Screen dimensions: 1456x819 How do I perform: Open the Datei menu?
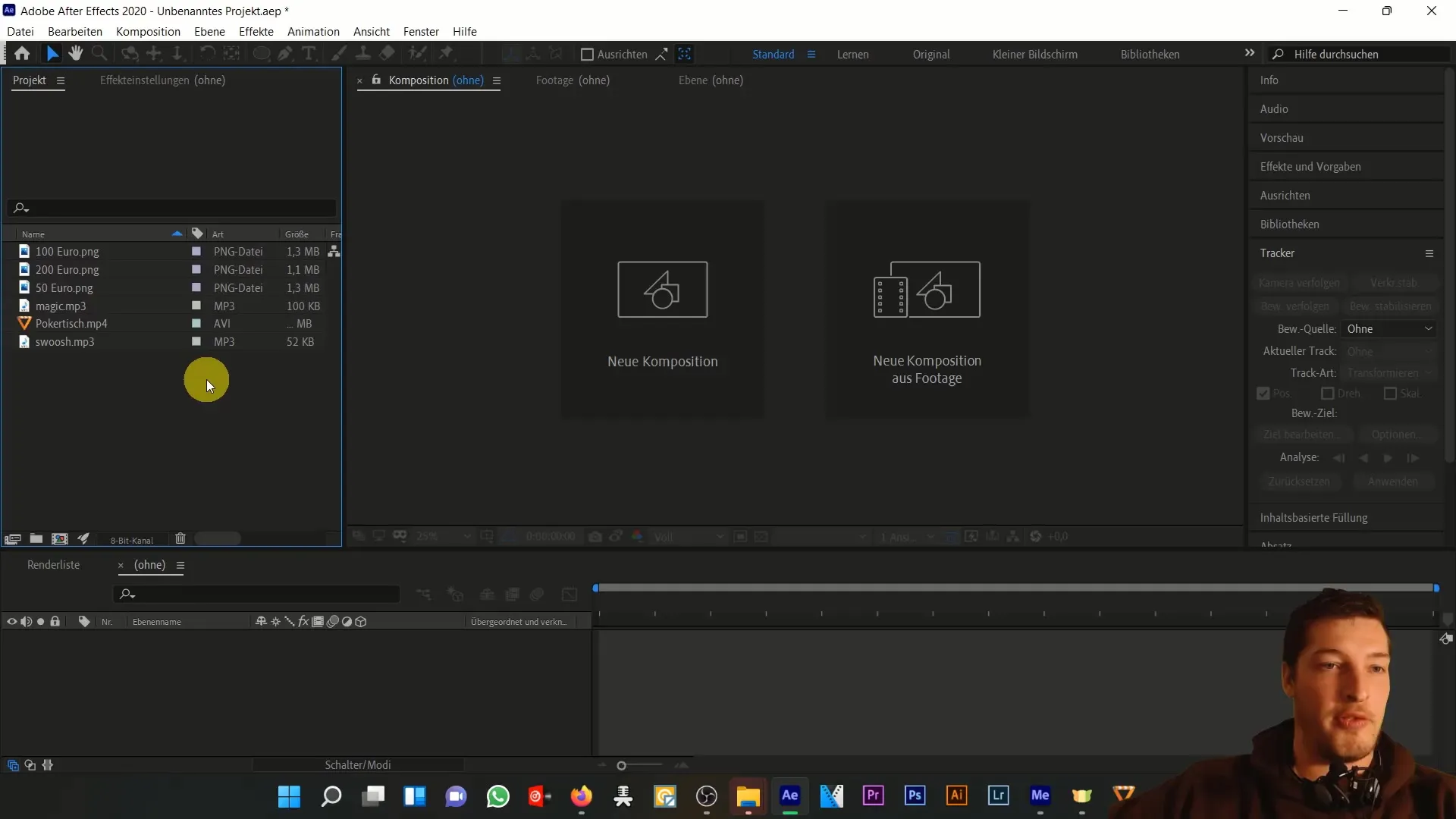(20, 32)
